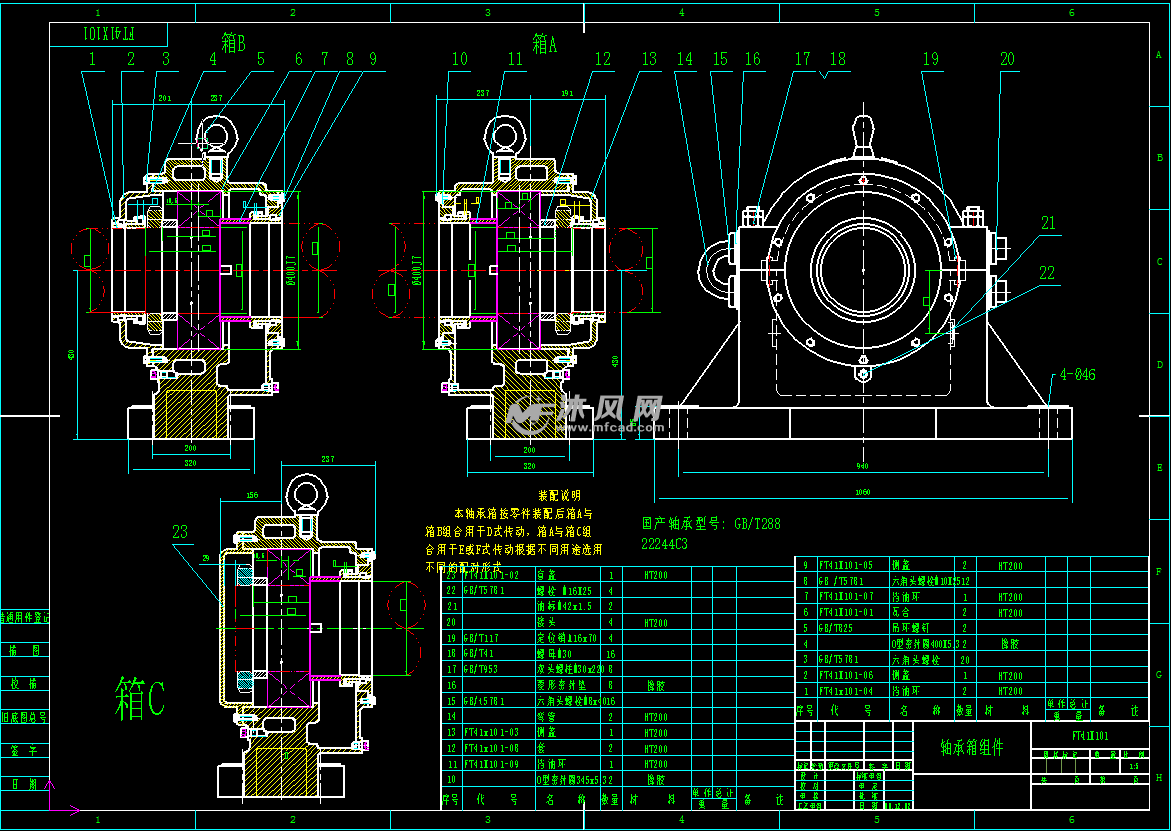Select the large 箱C label
1171x831 pixels.
point(140,697)
